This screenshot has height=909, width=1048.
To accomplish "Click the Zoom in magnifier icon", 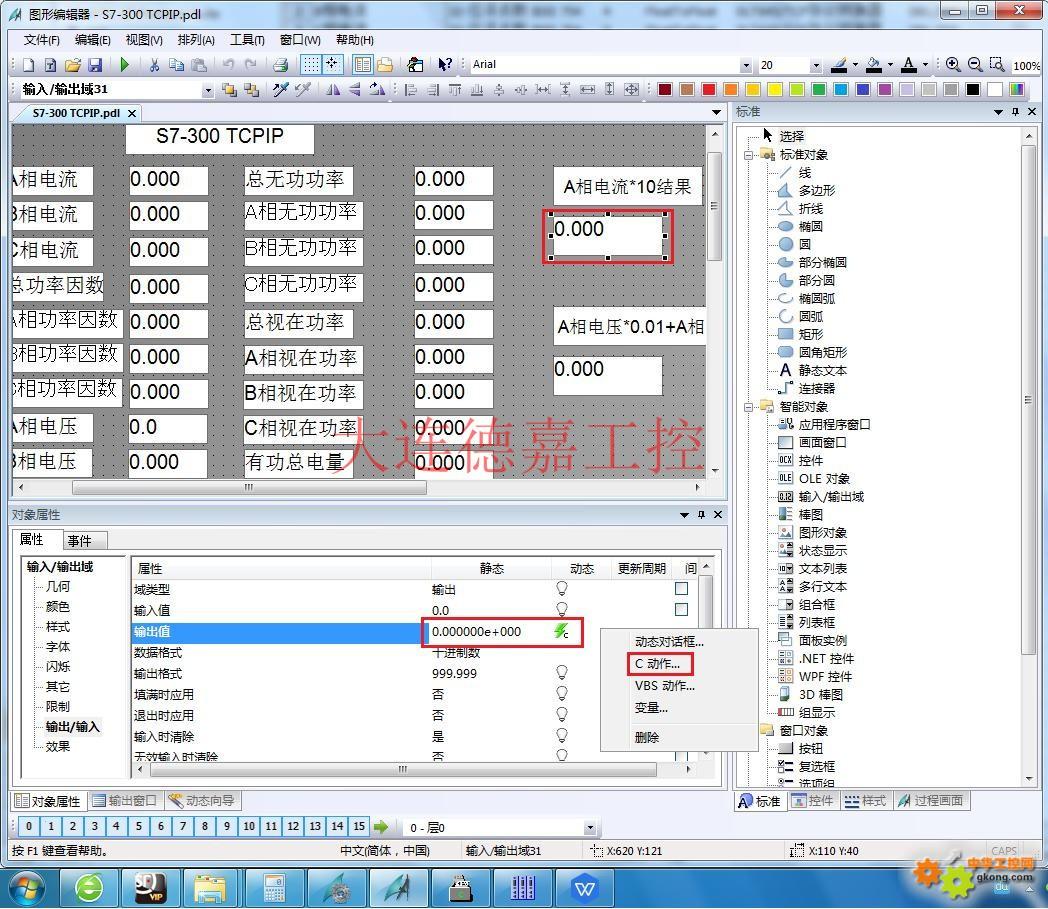I will [x=953, y=64].
